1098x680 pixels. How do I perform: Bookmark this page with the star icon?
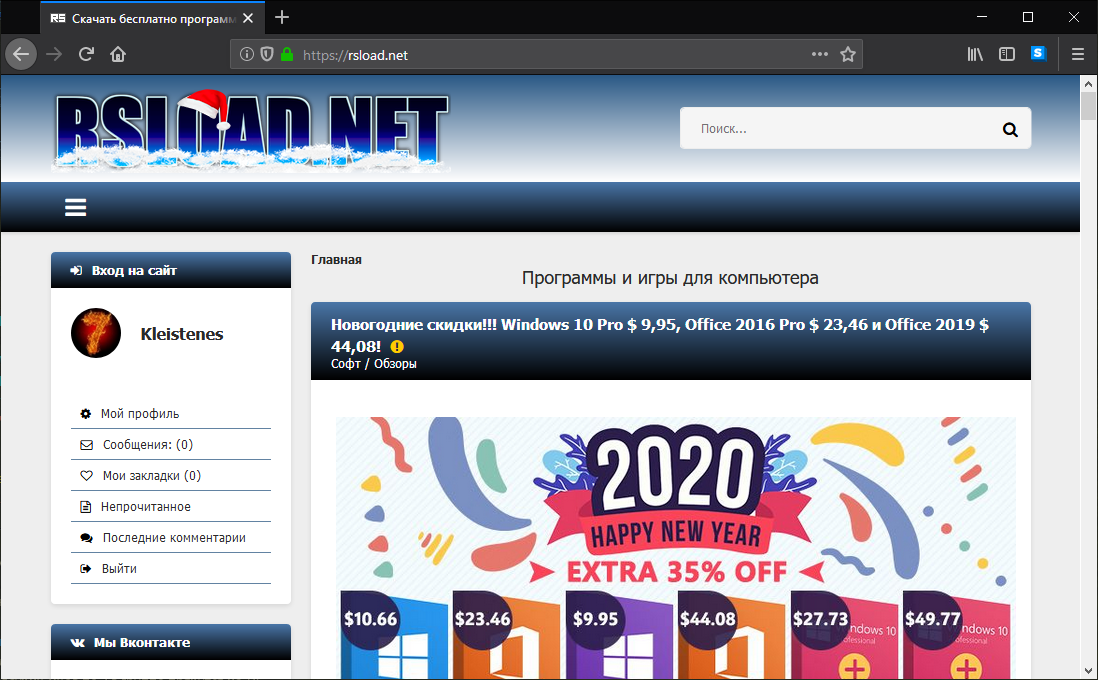848,54
